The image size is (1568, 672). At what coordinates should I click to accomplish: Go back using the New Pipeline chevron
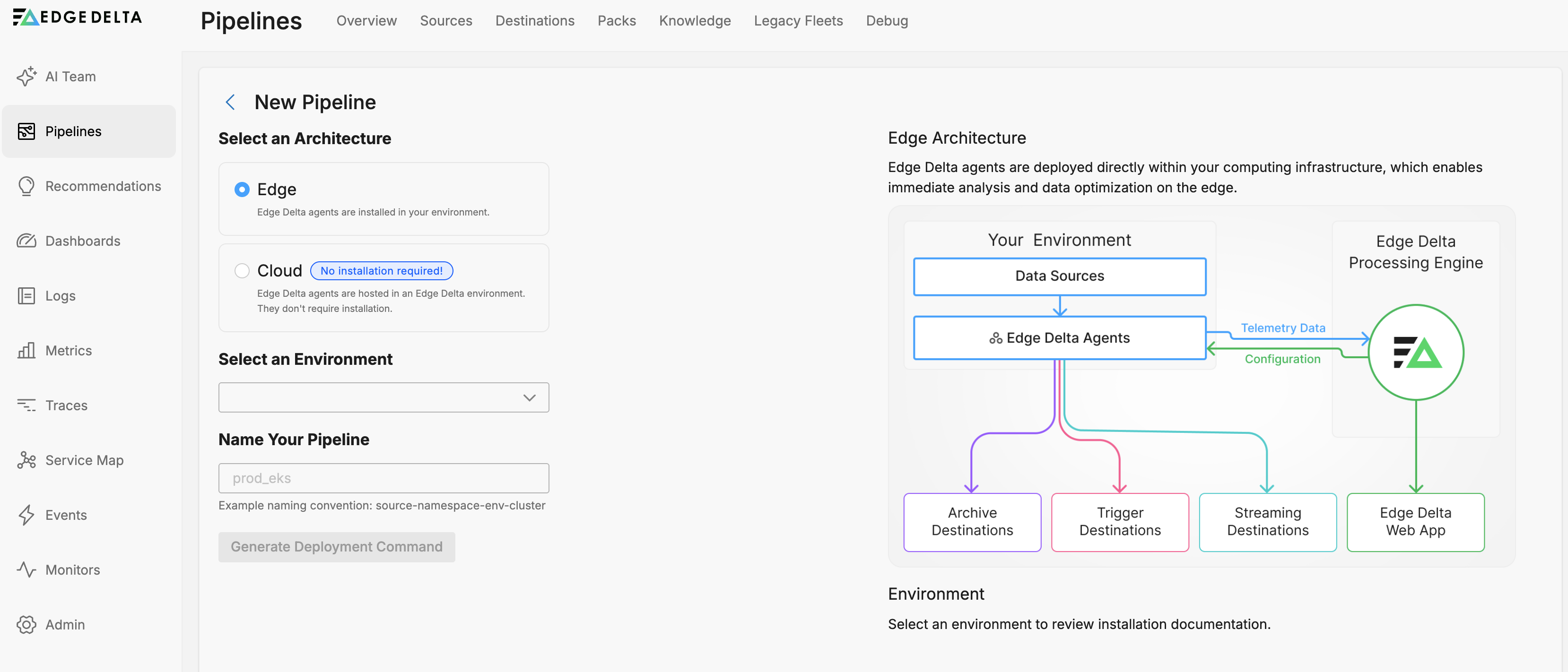click(x=230, y=102)
